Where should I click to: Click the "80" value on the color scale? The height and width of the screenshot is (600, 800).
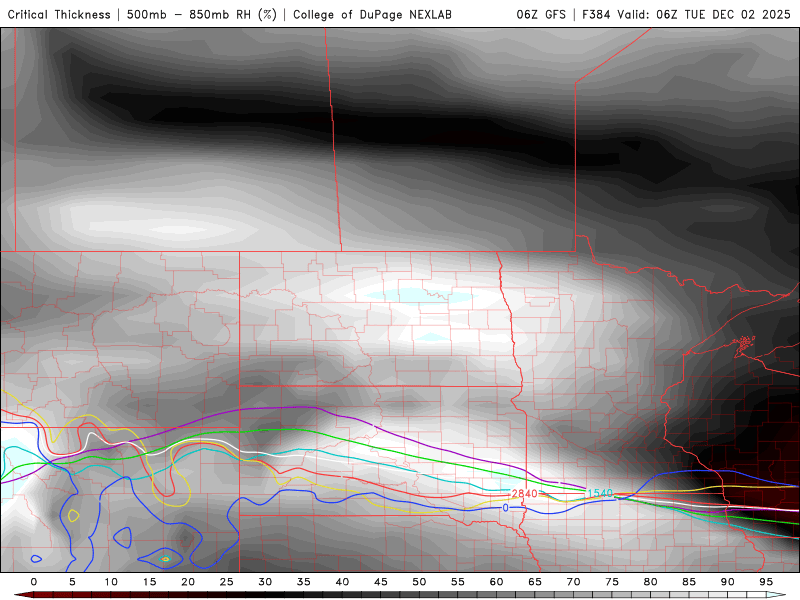[650, 582]
